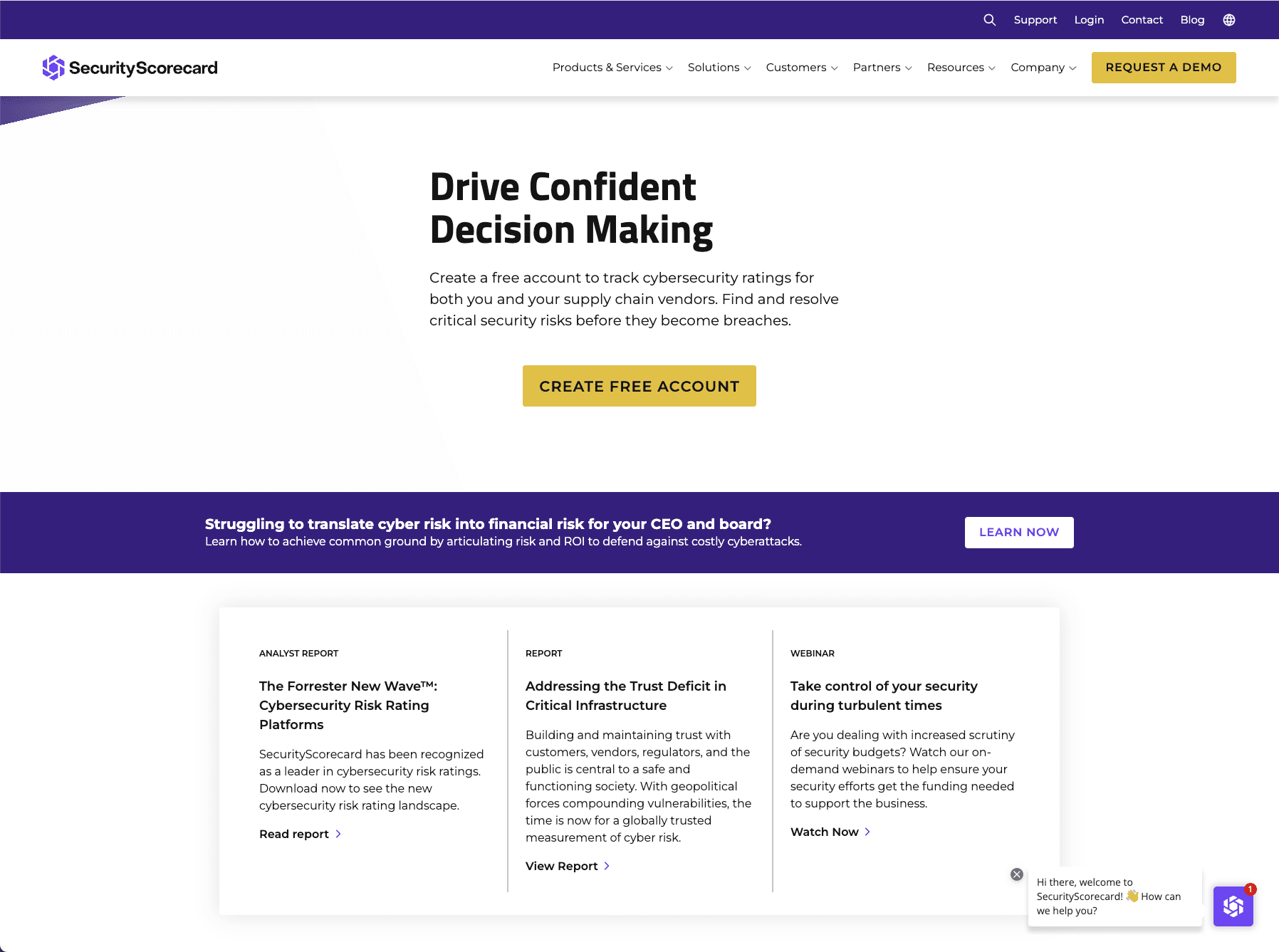Open Addressing the Trust Deficit title
The width and height of the screenshot is (1279, 952).
pos(626,696)
